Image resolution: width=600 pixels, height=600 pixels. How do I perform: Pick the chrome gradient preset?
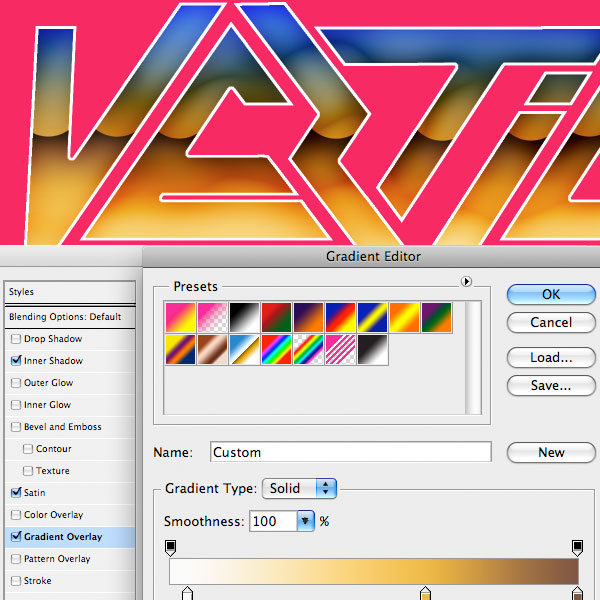pyautogui.click(x=245, y=349)
